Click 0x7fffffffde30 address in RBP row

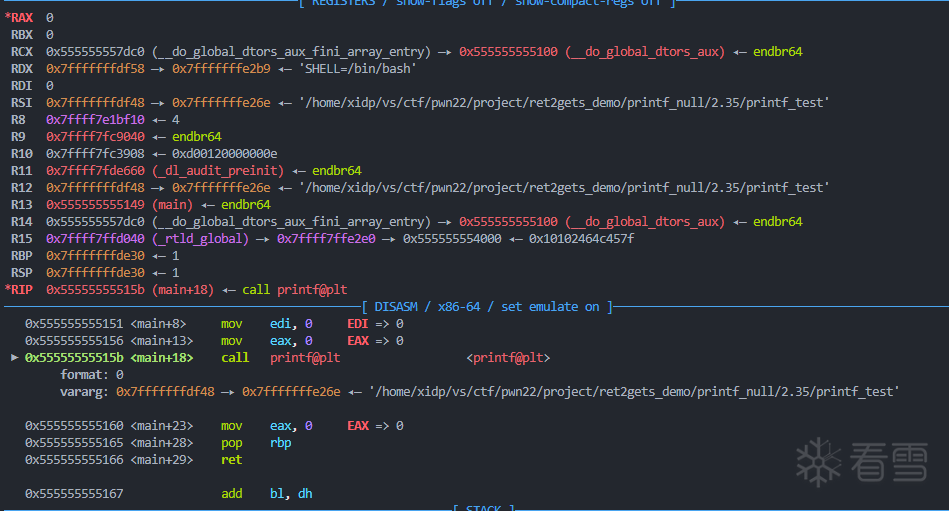[95, 256]
